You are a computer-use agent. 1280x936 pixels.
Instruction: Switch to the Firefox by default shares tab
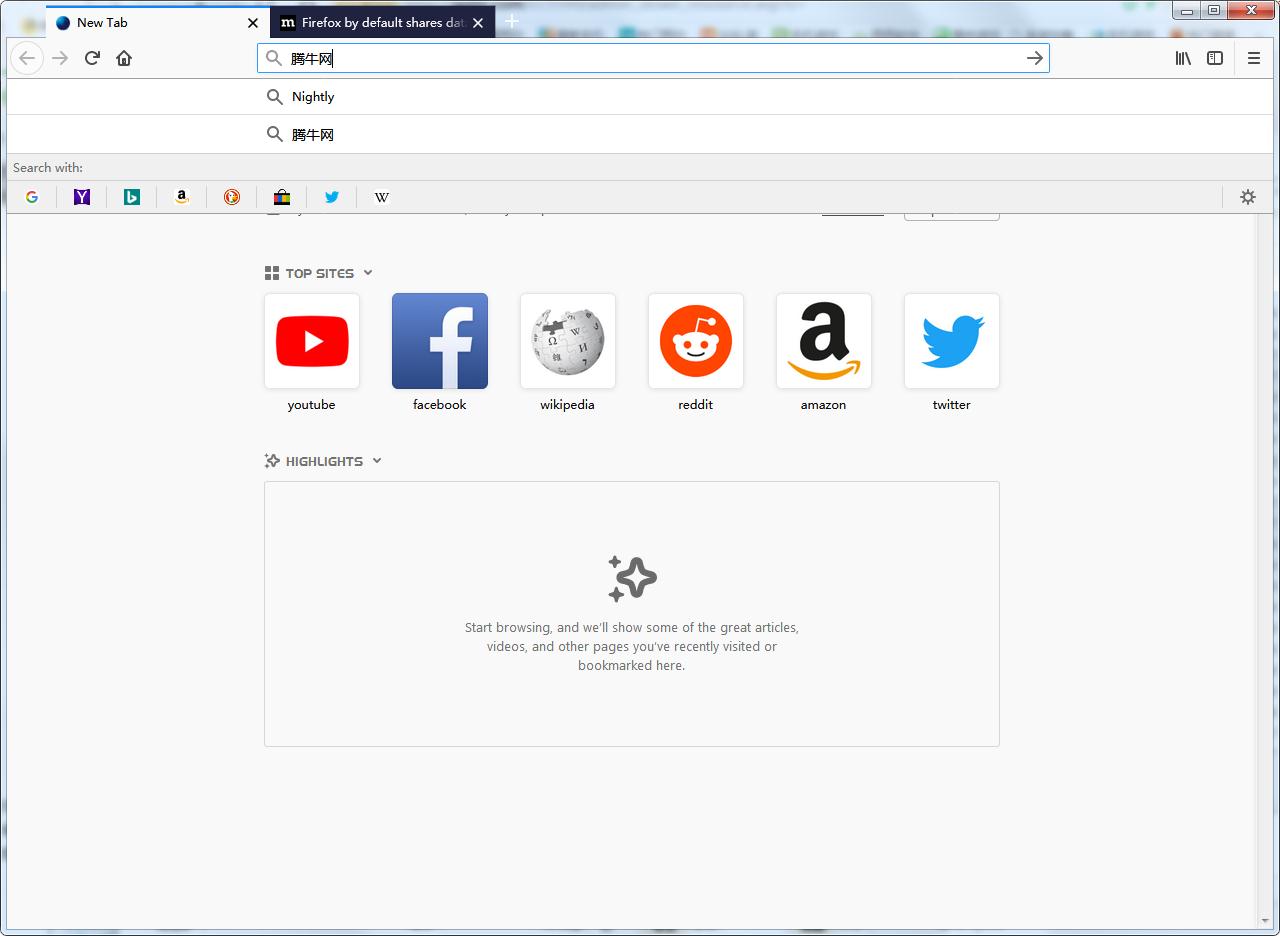[382, 22]
